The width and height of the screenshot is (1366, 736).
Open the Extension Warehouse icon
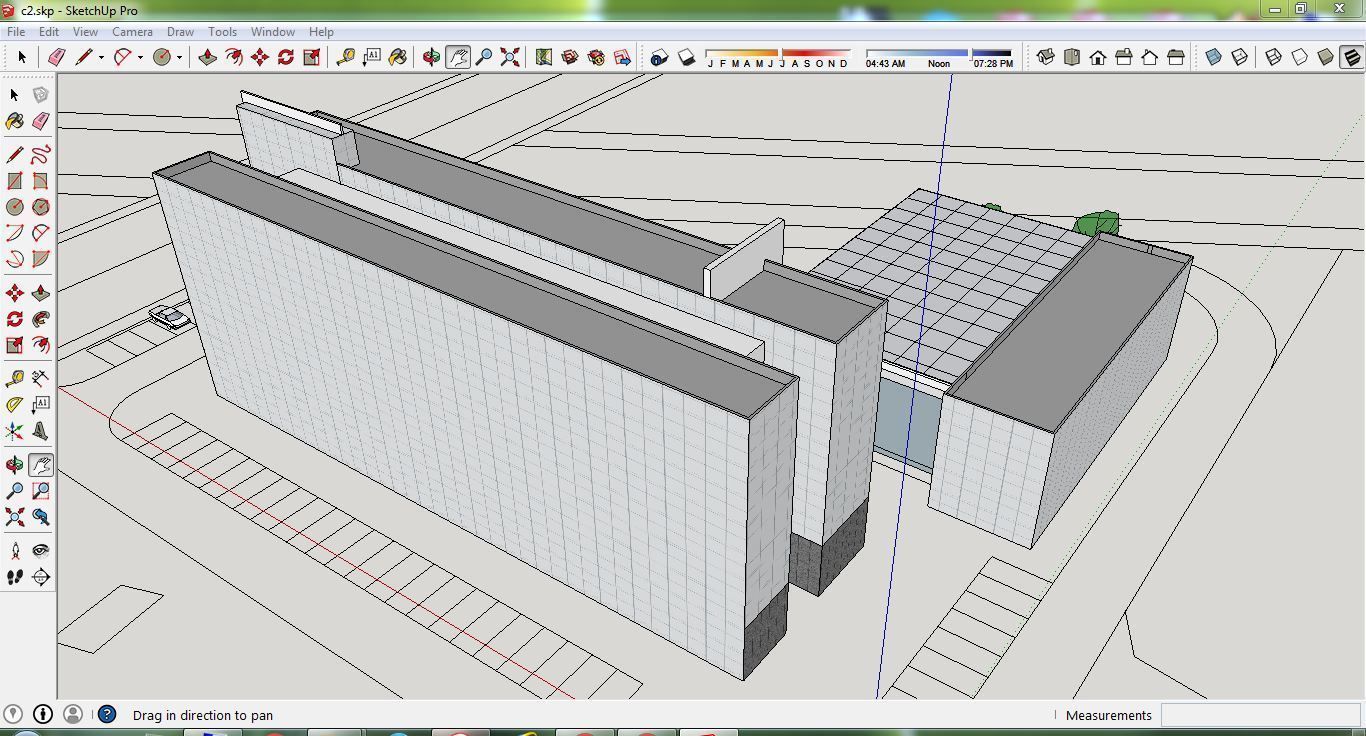596,57
